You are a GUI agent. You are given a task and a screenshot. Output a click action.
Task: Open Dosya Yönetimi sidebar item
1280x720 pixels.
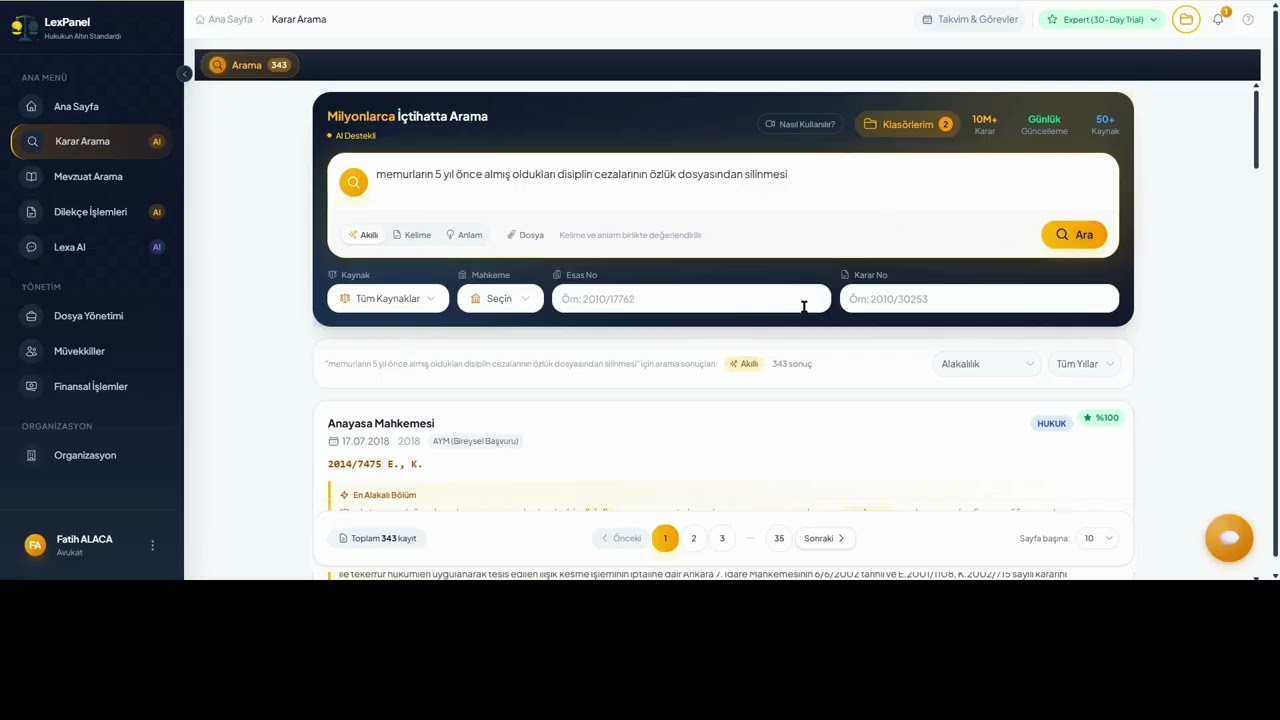[91, 316]
